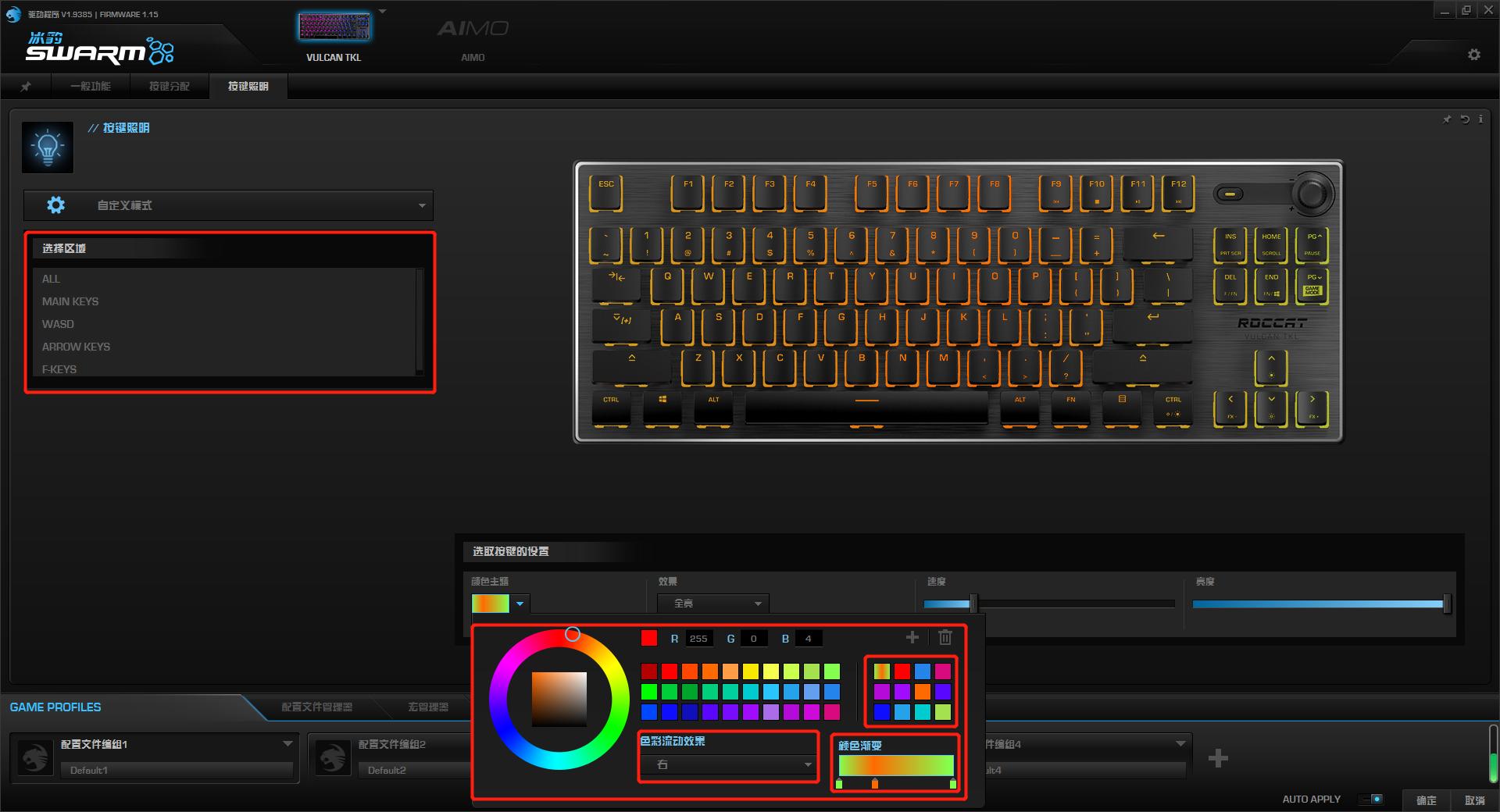
Task: Select the WASD zone
Action: 224,324
